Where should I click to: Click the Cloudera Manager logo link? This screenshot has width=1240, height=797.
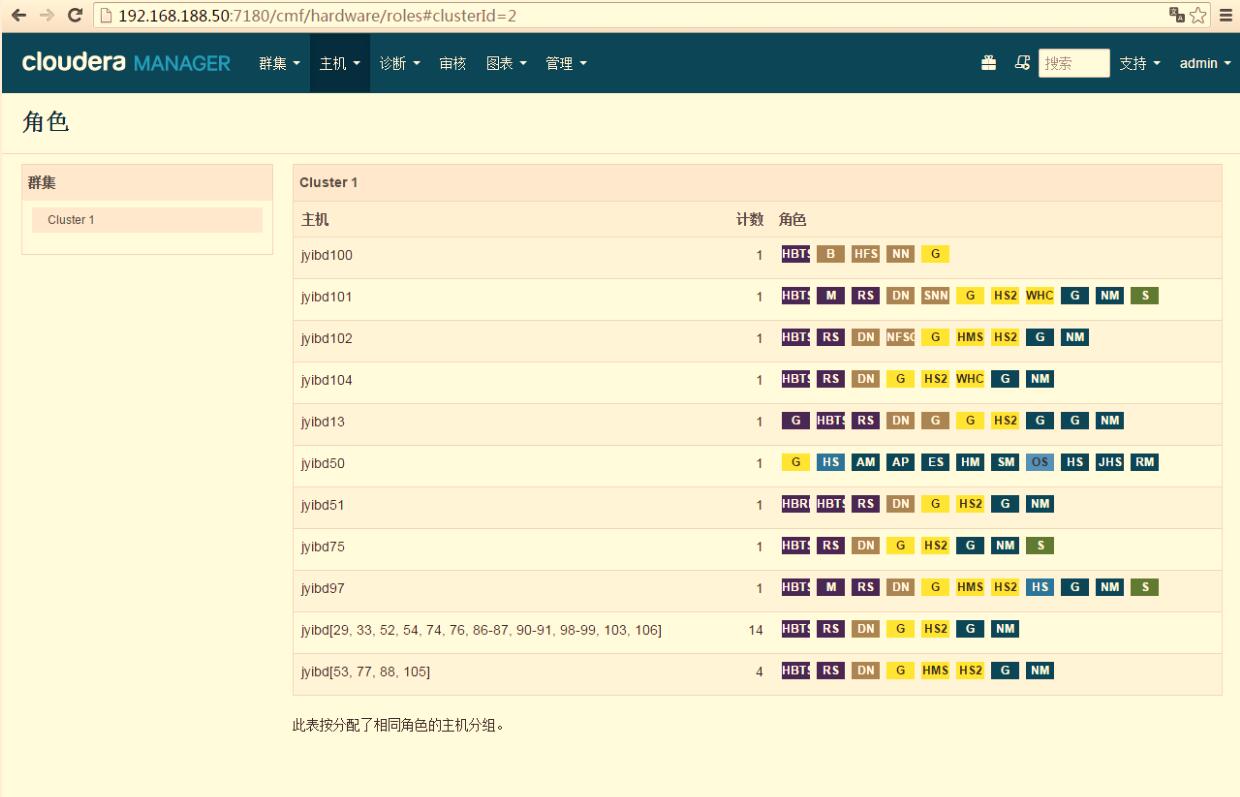126,63
